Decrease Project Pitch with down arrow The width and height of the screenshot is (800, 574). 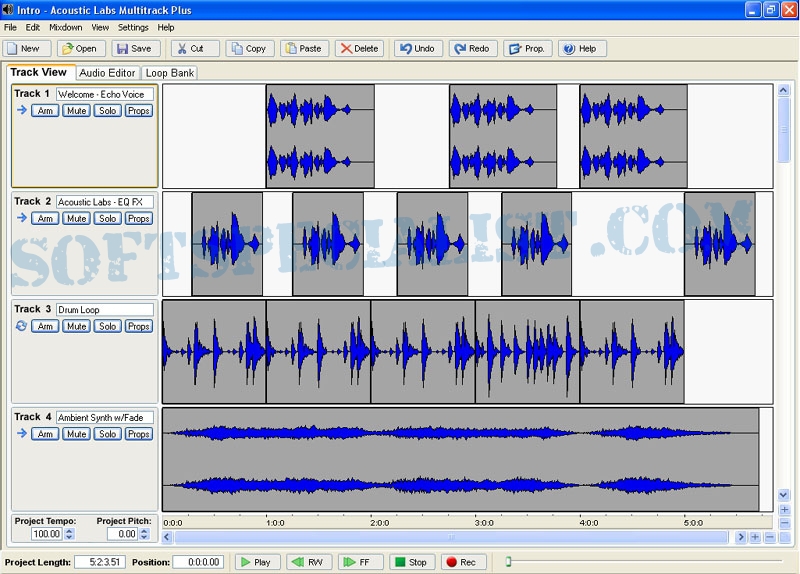pyautogui.click(x=144, y=538)
